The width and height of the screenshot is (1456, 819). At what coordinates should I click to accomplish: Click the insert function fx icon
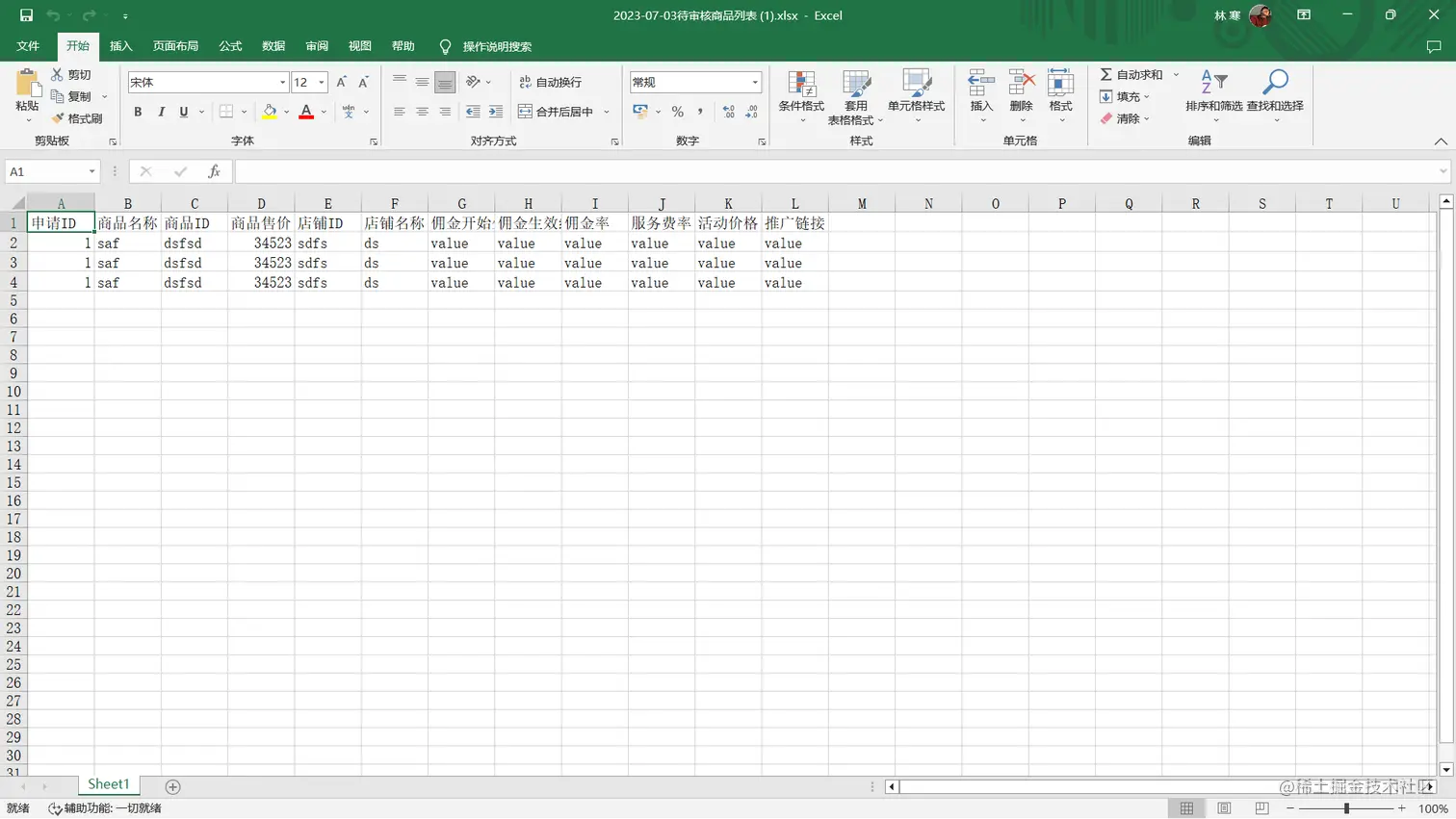[214, 171]
